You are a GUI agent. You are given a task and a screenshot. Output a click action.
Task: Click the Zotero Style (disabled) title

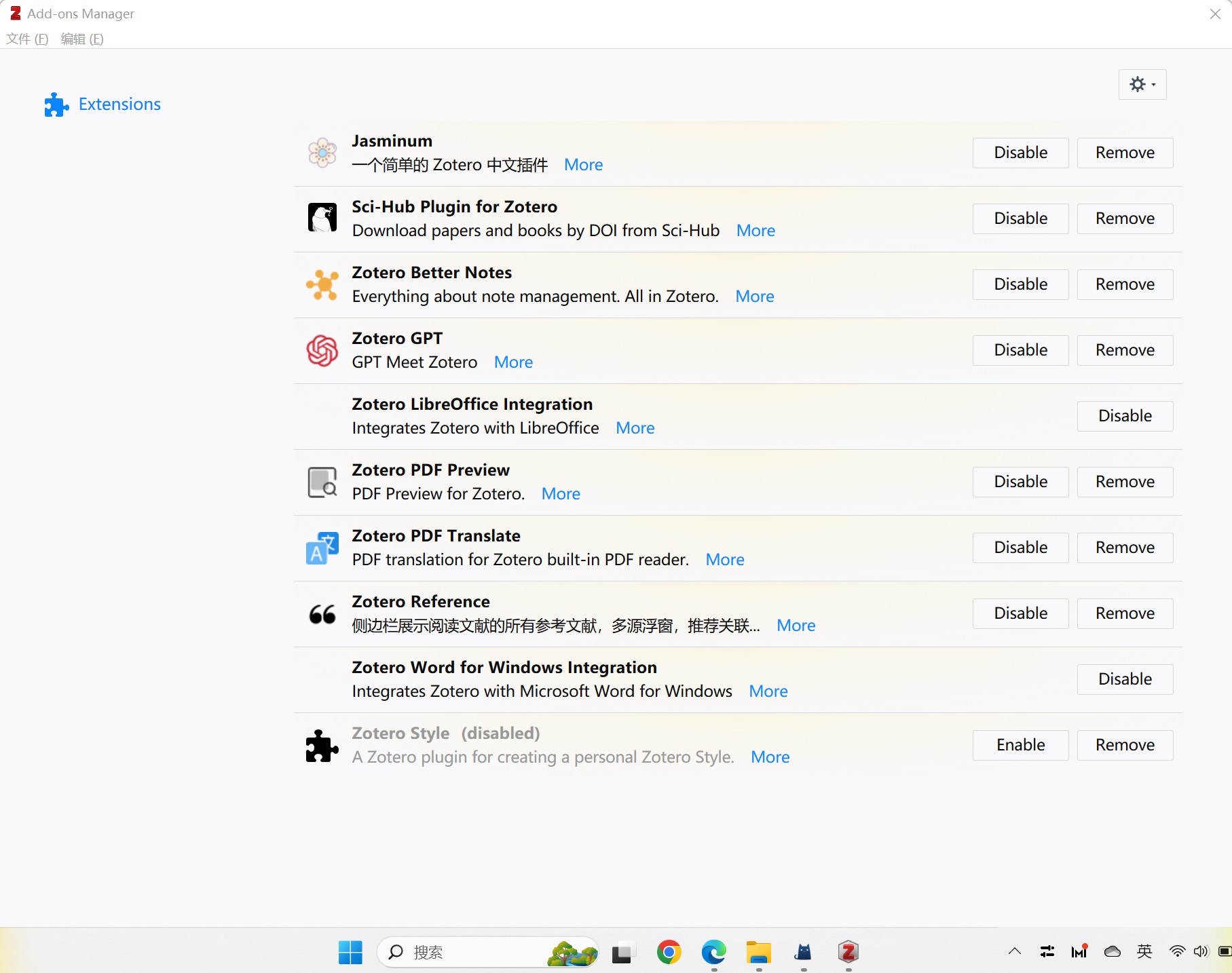(x=446, y=733)
